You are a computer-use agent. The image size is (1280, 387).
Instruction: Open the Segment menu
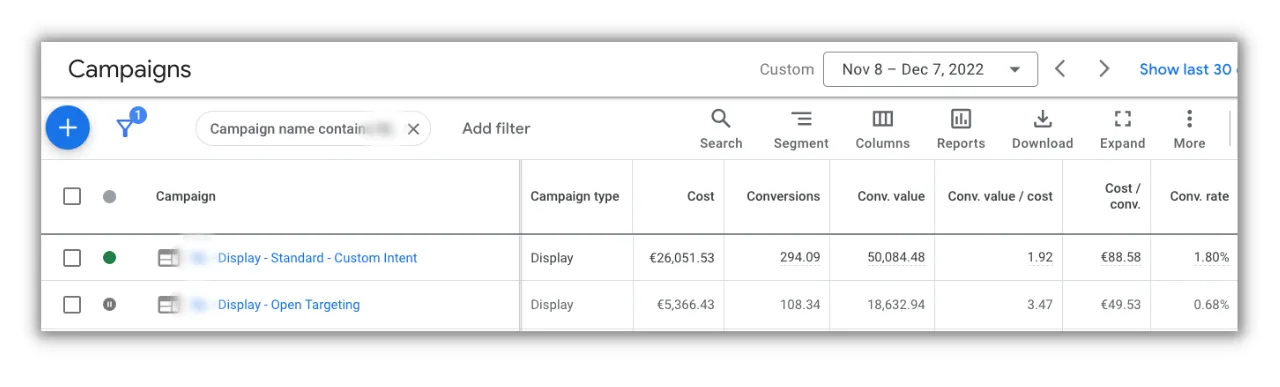click(801, 130)
